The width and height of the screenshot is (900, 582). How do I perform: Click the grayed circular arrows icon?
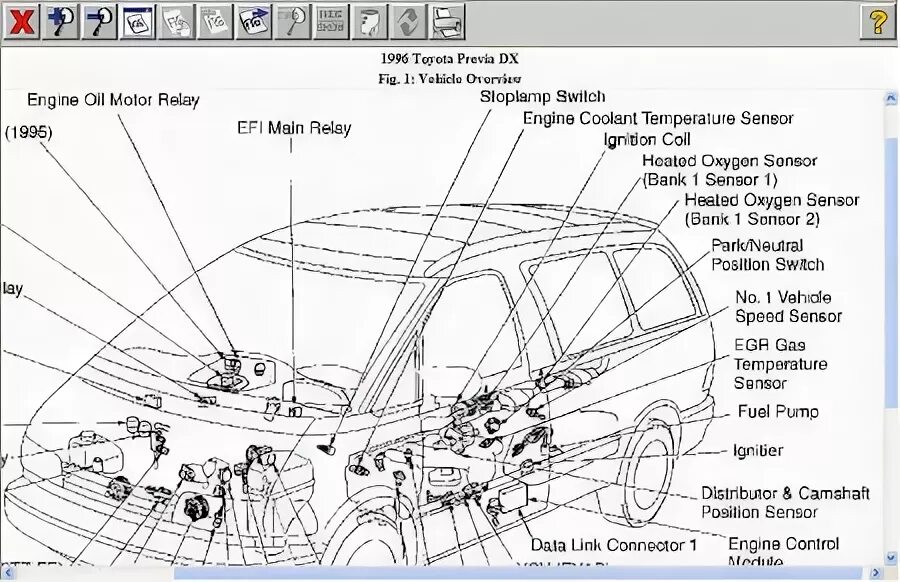point(408,22)
